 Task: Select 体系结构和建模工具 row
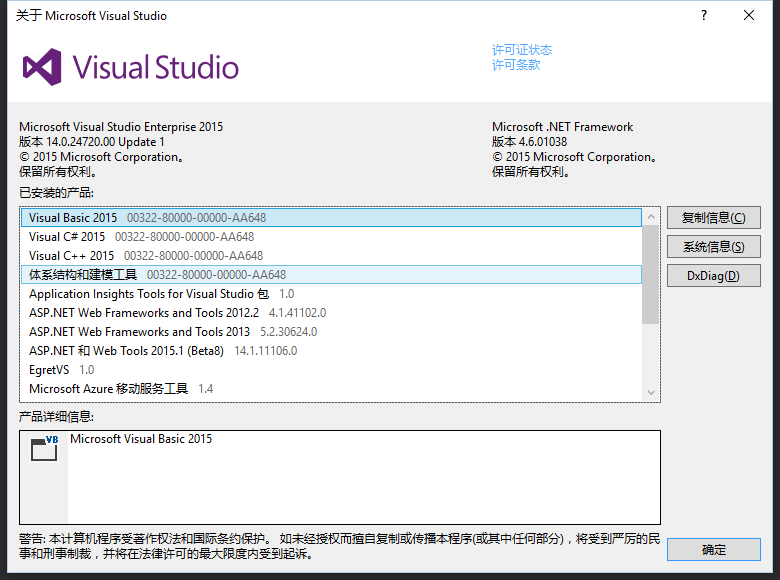point(331,275)
